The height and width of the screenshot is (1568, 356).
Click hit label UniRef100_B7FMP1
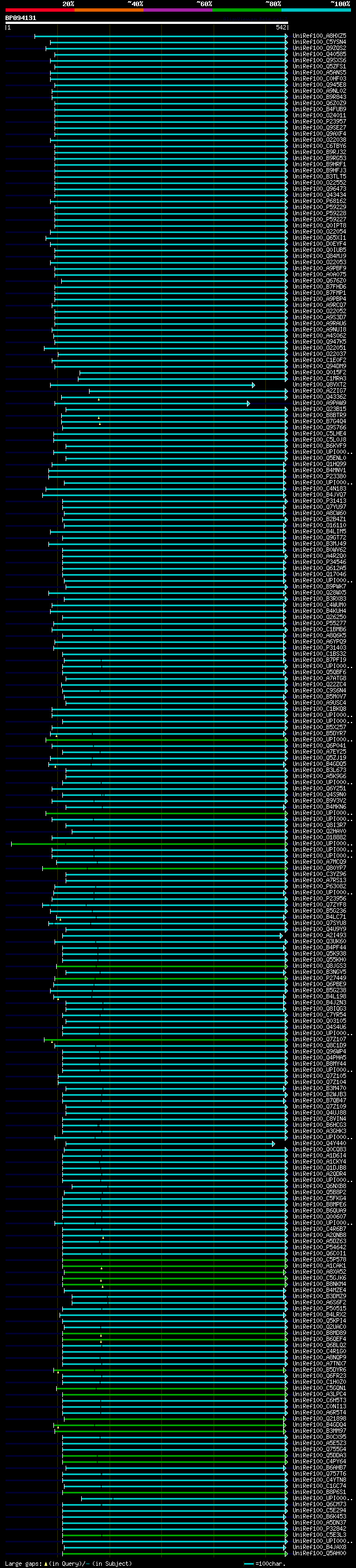tap(319, 293)
